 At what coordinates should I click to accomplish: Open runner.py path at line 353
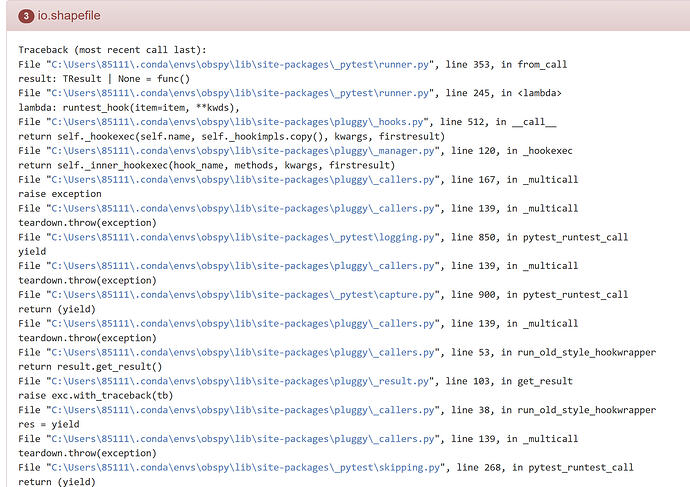[241, 64]
